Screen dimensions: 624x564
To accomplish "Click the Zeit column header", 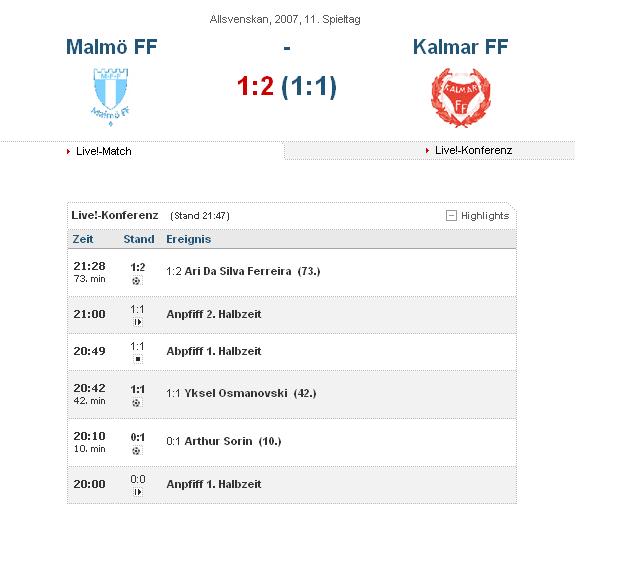I will (82, 239).
